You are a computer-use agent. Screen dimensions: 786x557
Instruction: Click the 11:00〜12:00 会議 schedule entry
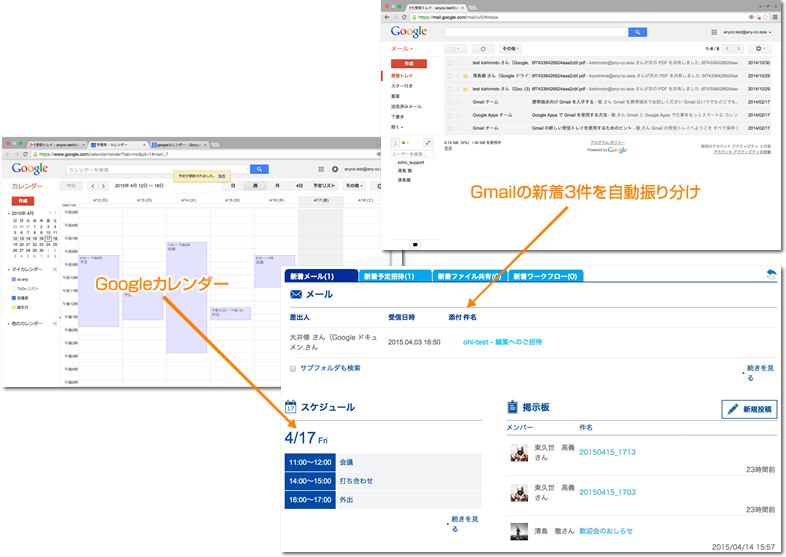click(383, 462)
